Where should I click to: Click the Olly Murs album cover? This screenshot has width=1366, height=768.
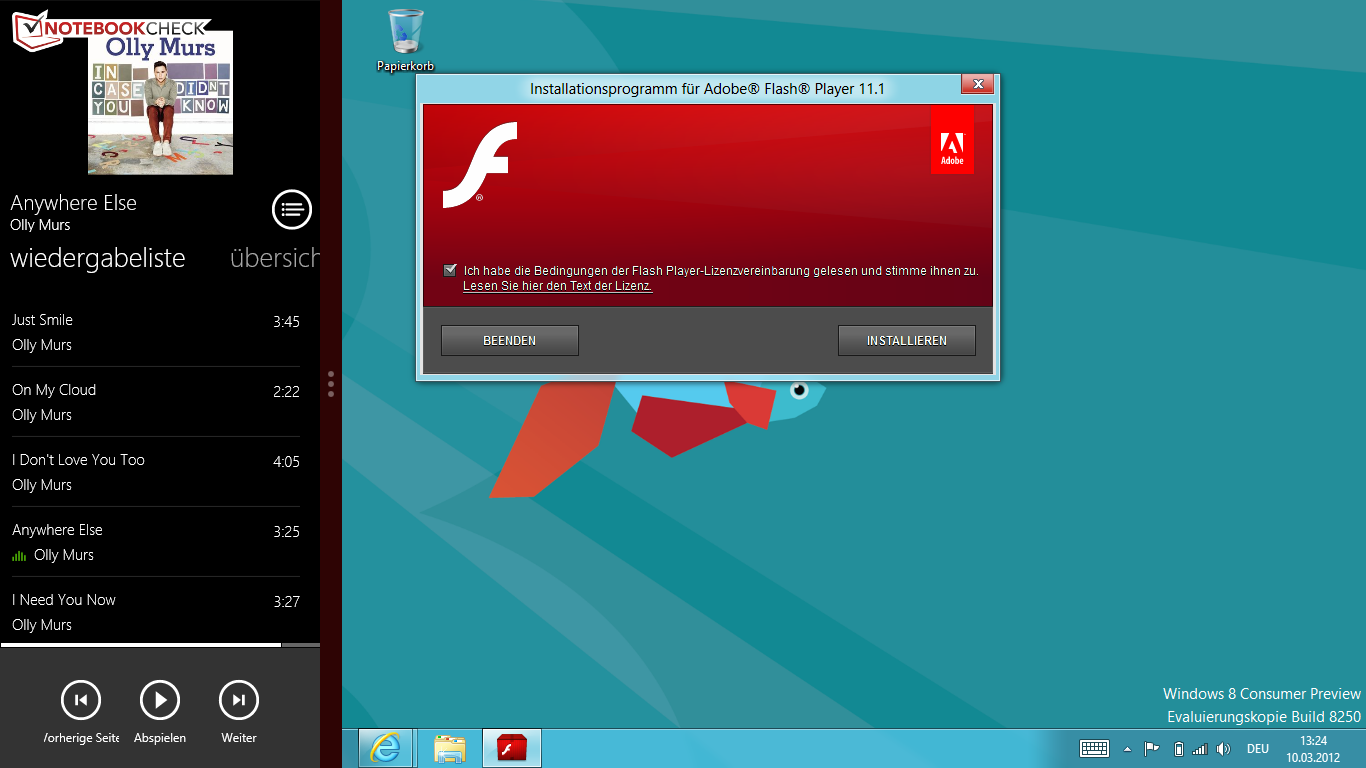(x=161, y=103)
